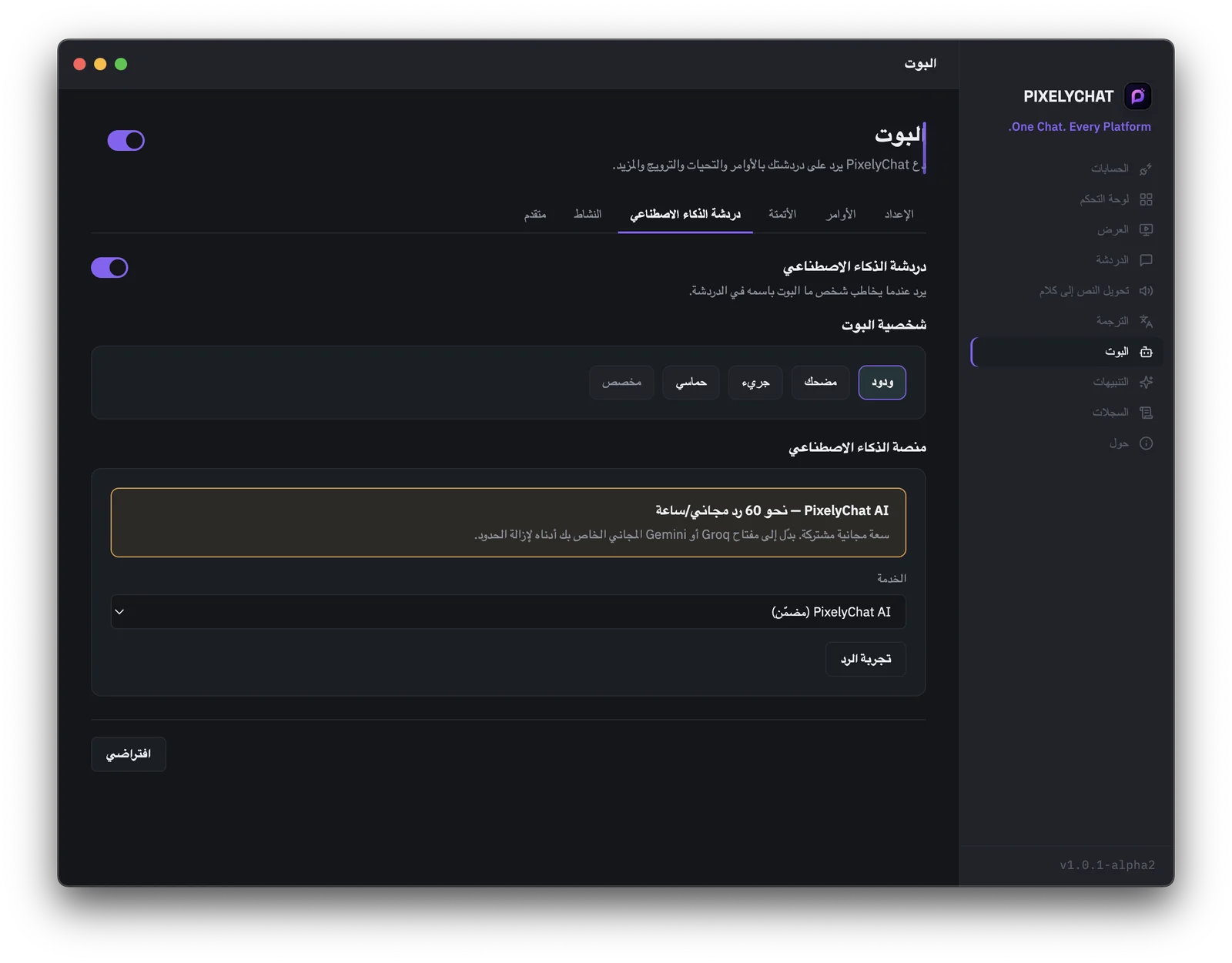Disable the دردشة الذكاء الاصطناعي switch

tap(109, 267)
